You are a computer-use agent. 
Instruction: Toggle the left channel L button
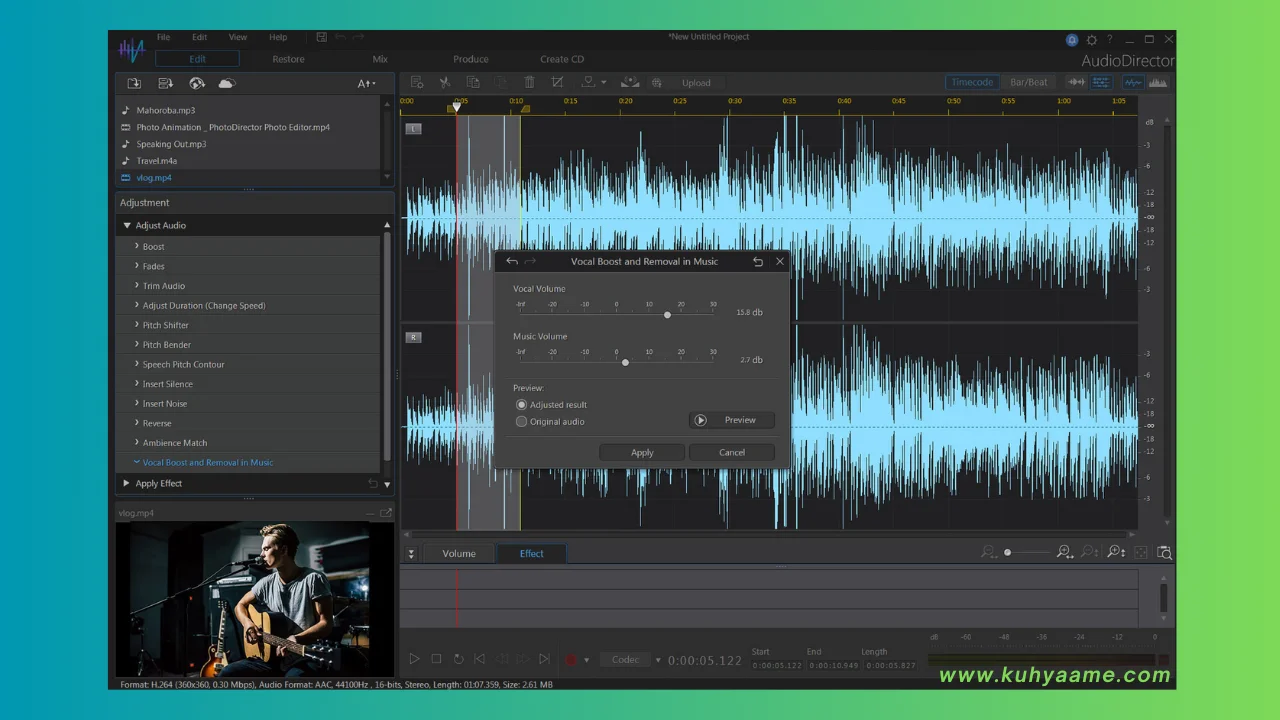click(413, 128)
